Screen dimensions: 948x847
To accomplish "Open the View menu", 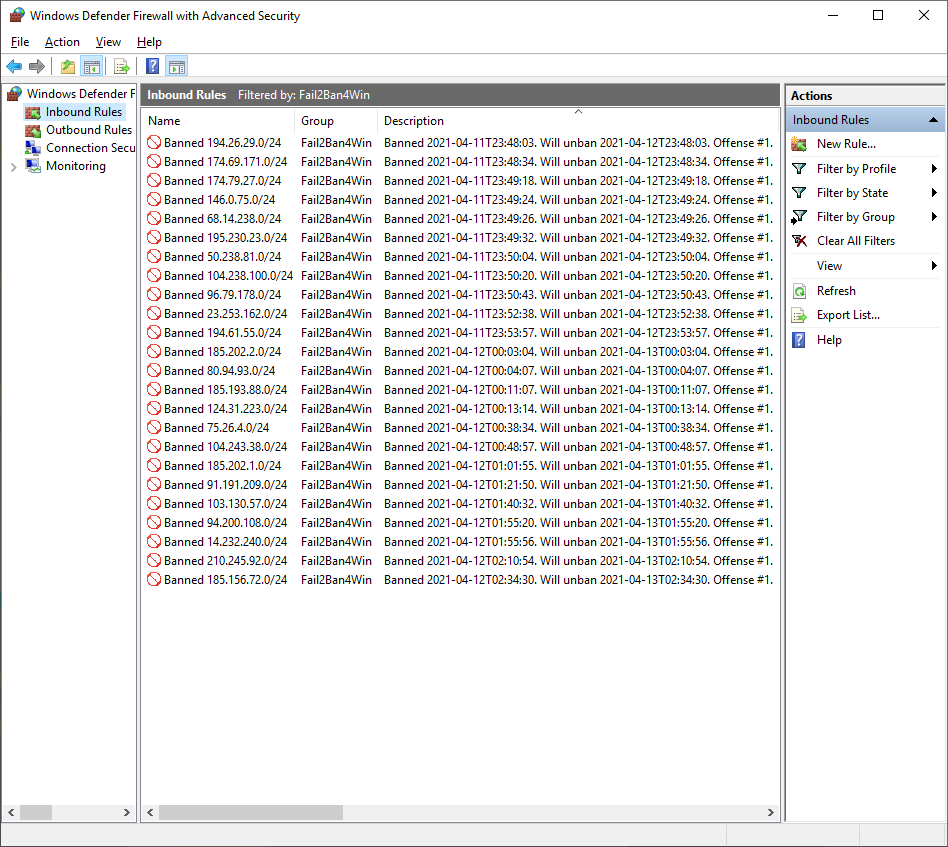I will (108, 42).
